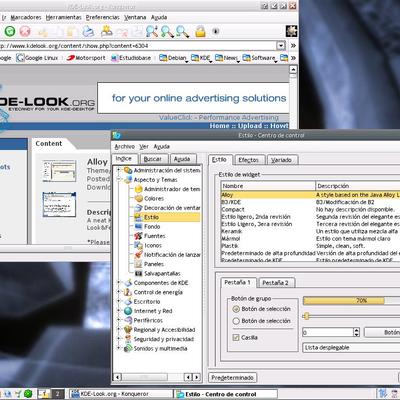Click the padlock security icon

(200, 31)
